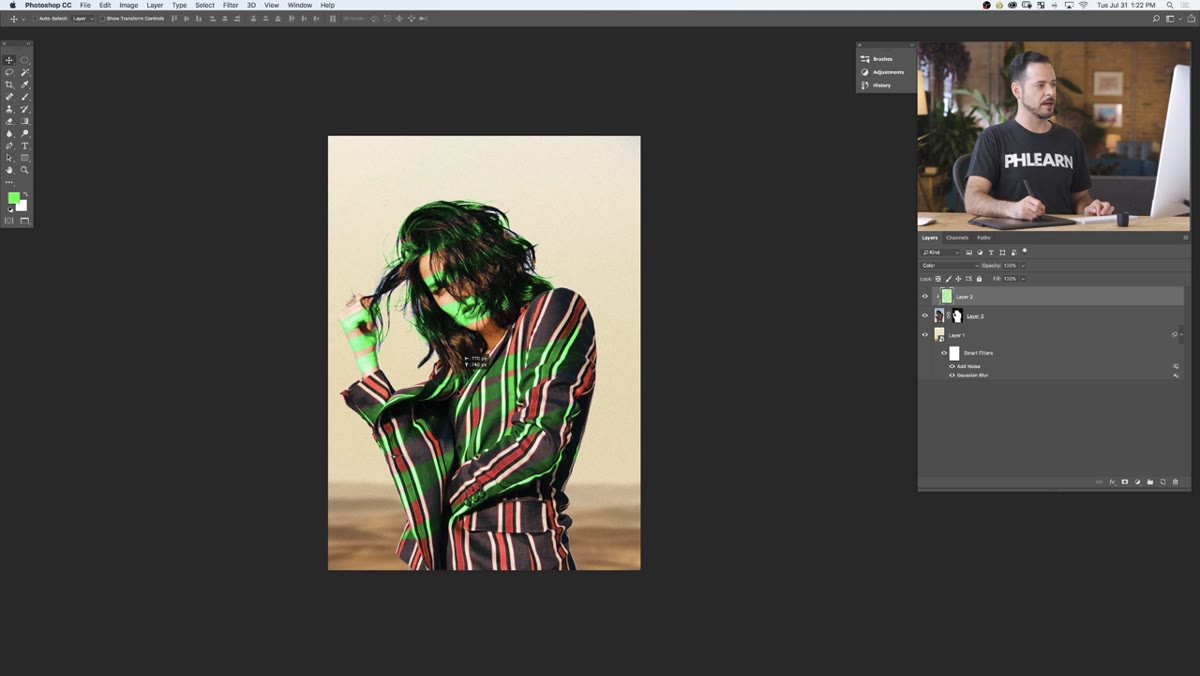Select the Elliptical Marquee tool

(25, 60)
